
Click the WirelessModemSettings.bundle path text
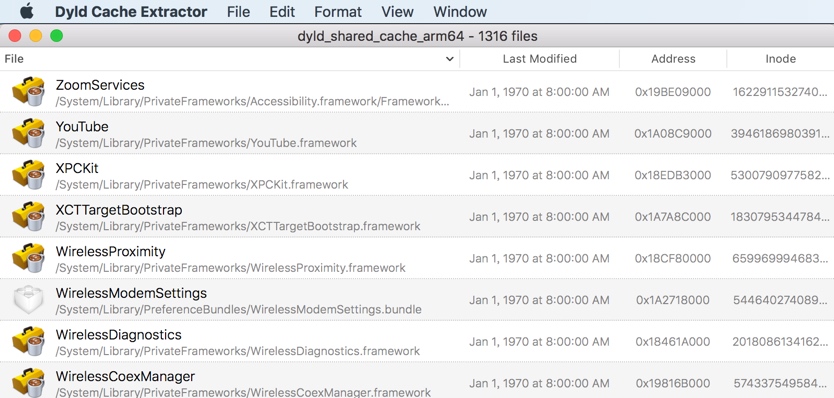click(238, 309)
